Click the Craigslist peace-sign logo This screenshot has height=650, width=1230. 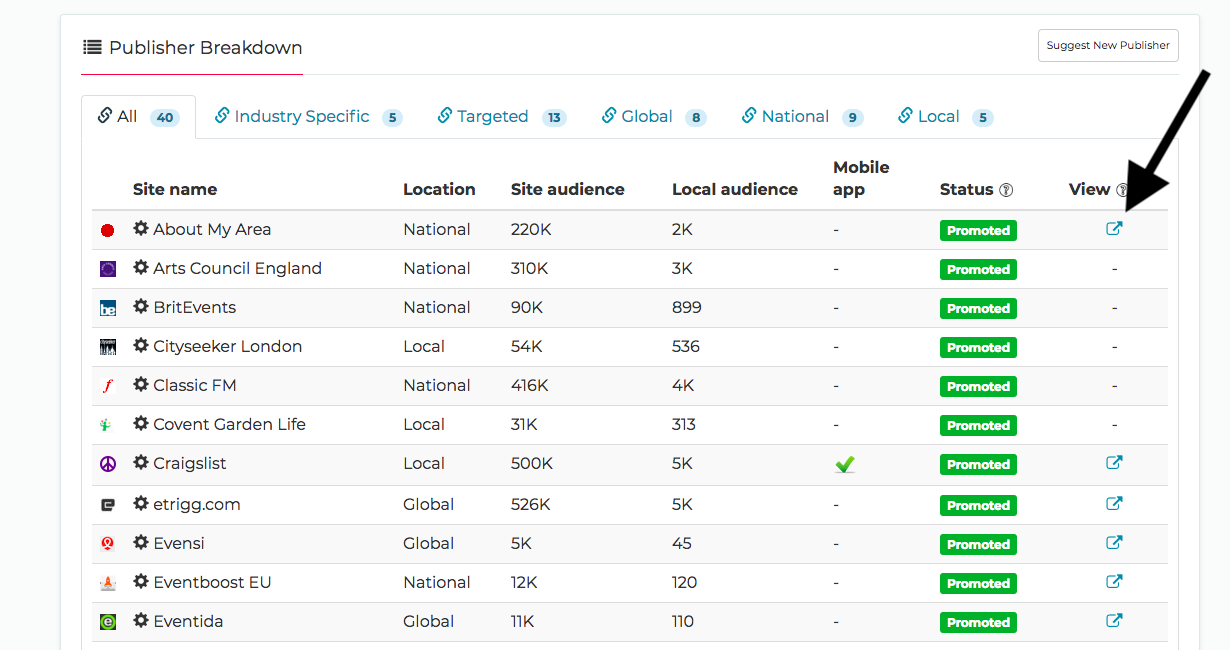[108, 464]
